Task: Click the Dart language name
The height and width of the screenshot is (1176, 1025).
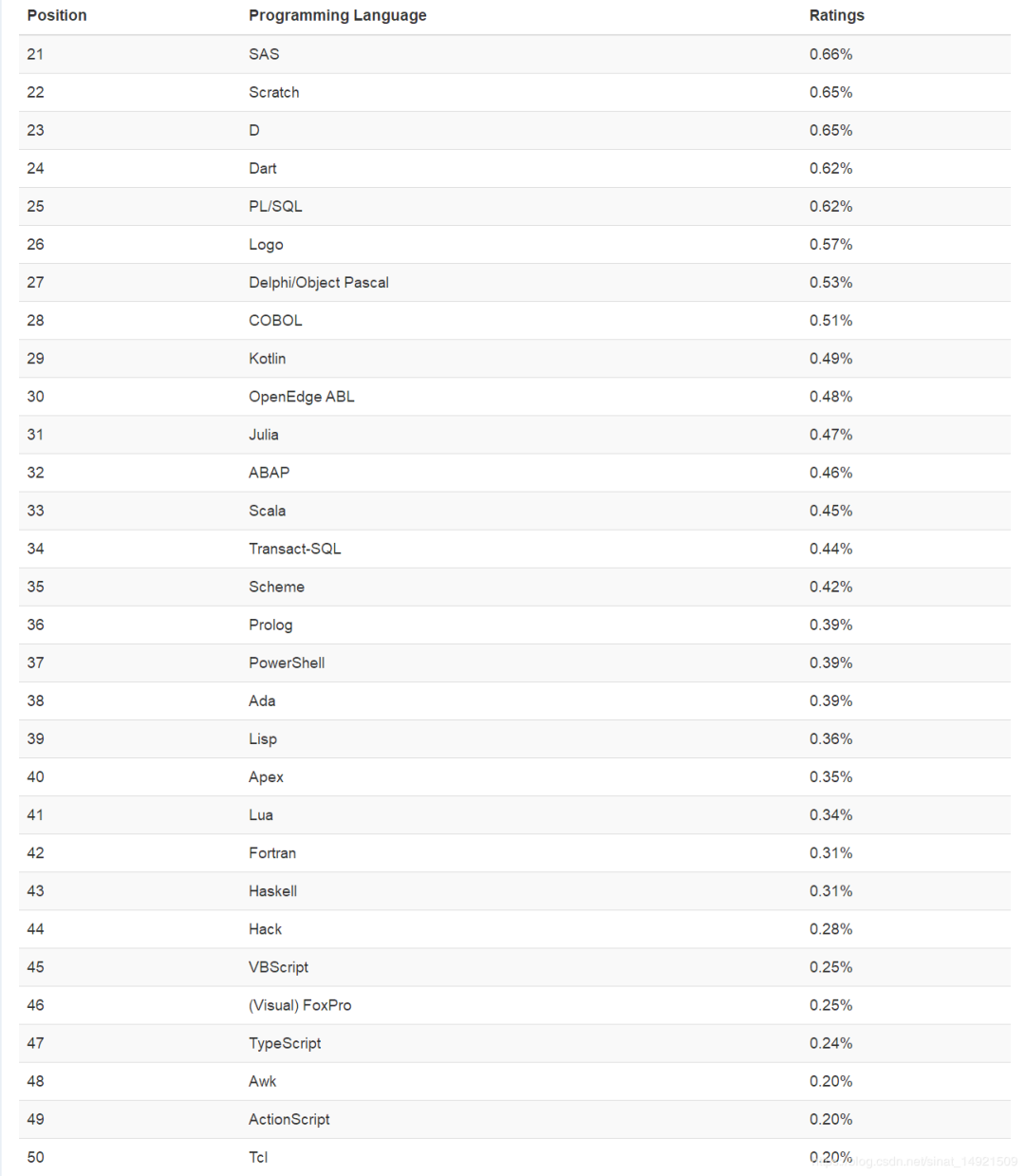Action: [263, 168]
